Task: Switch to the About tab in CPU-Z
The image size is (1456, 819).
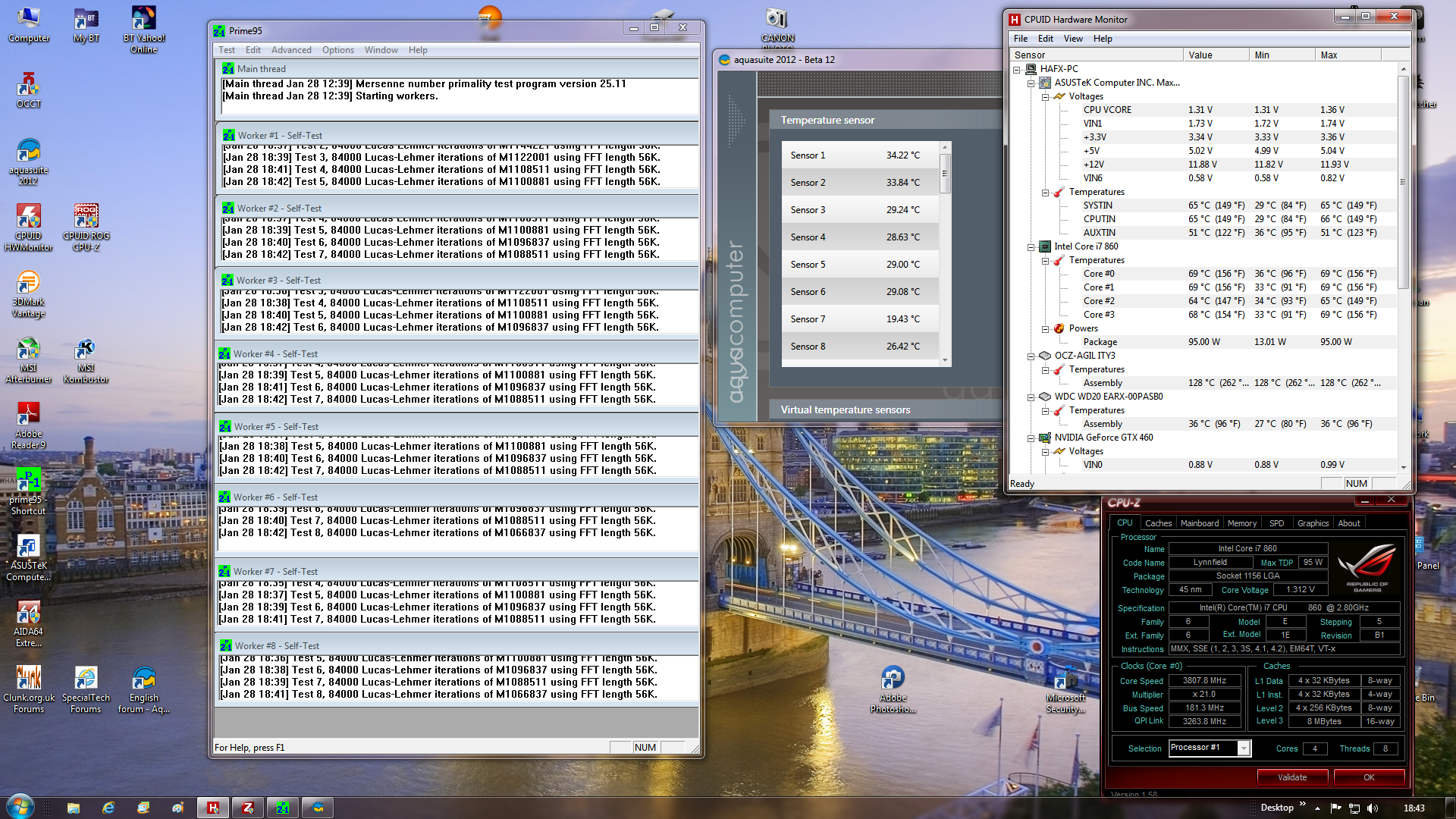Action: click(1348, 523)
